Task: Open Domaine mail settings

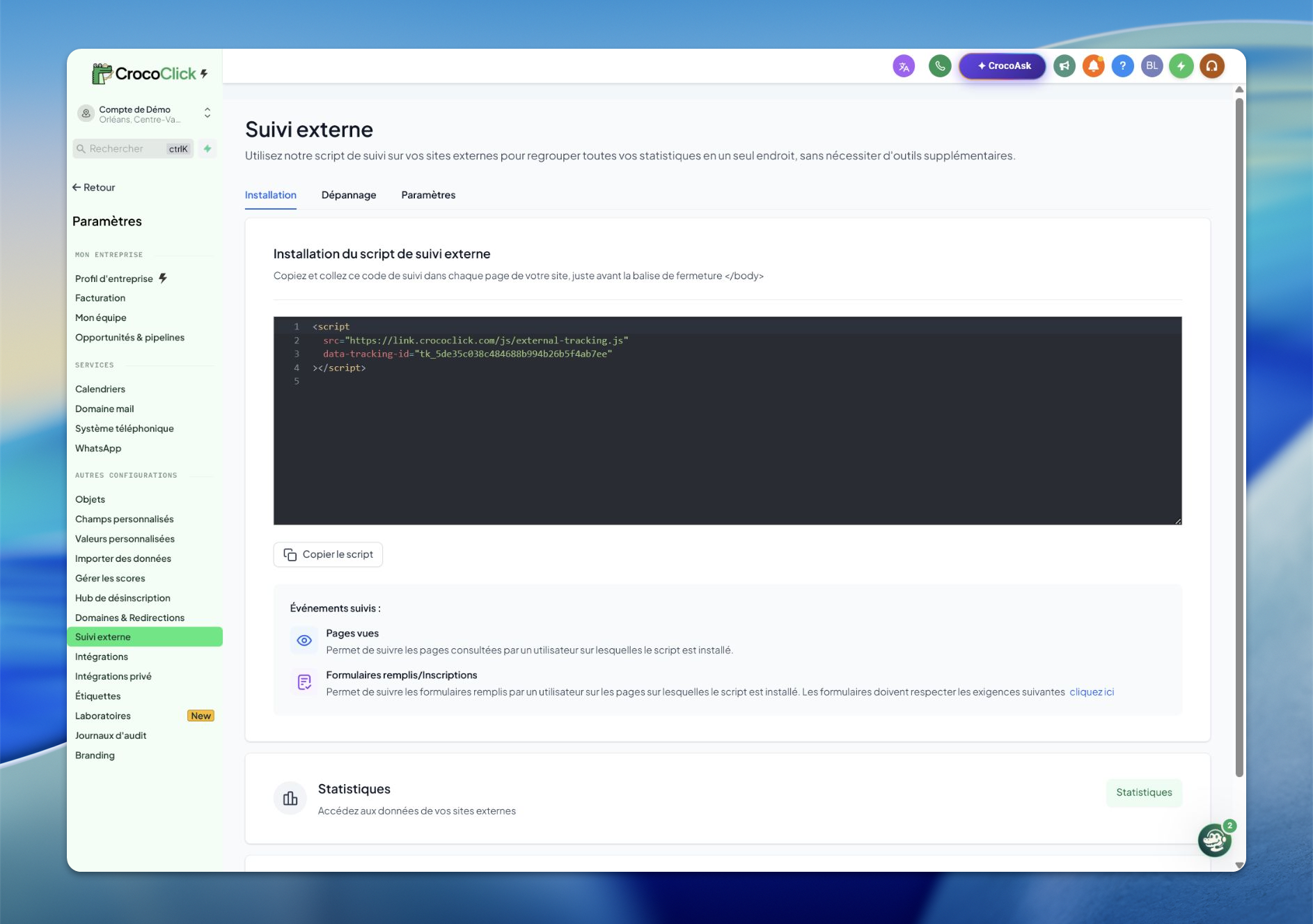Action: coord(104,409)
